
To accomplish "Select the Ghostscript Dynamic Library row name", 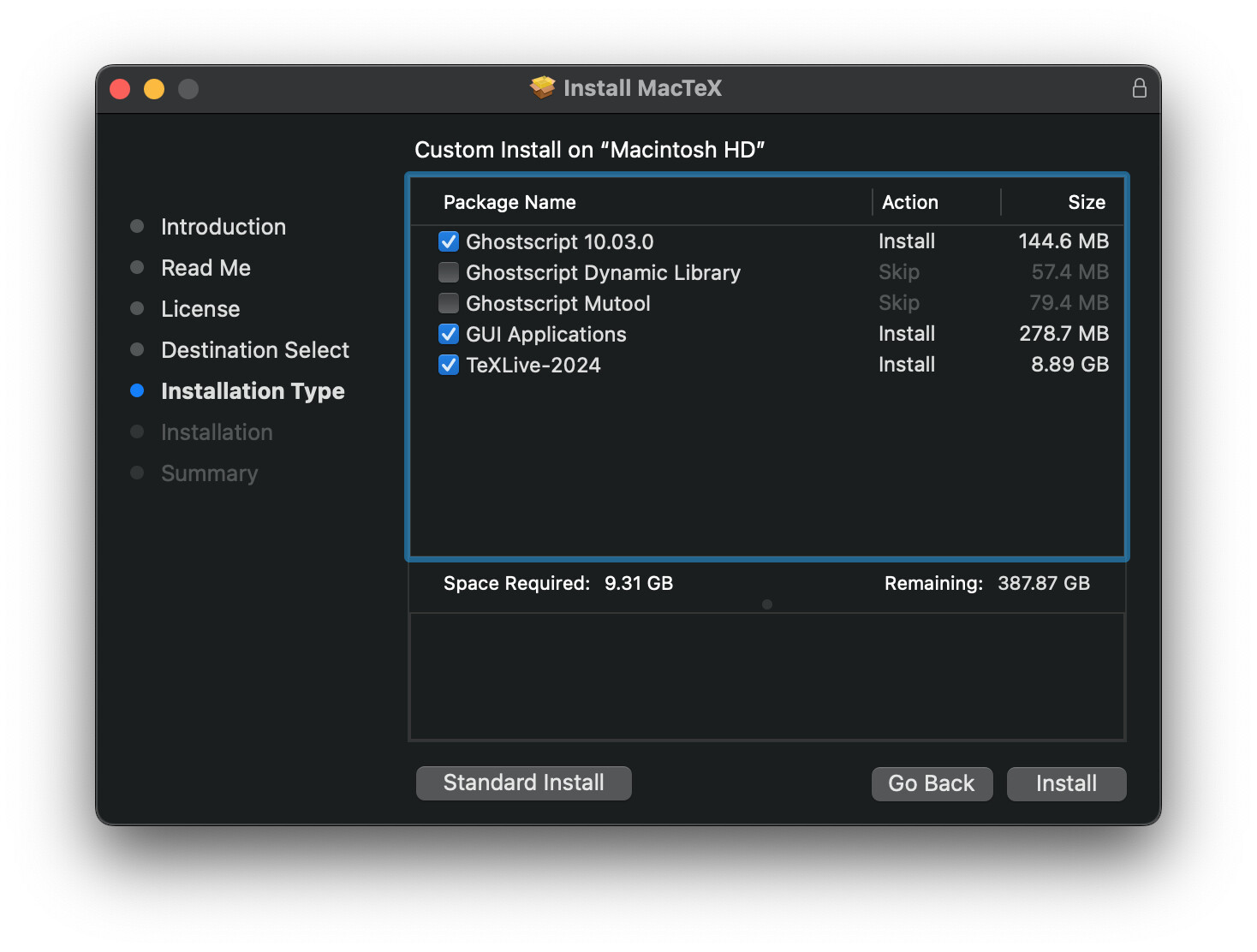I will [603, 272].
